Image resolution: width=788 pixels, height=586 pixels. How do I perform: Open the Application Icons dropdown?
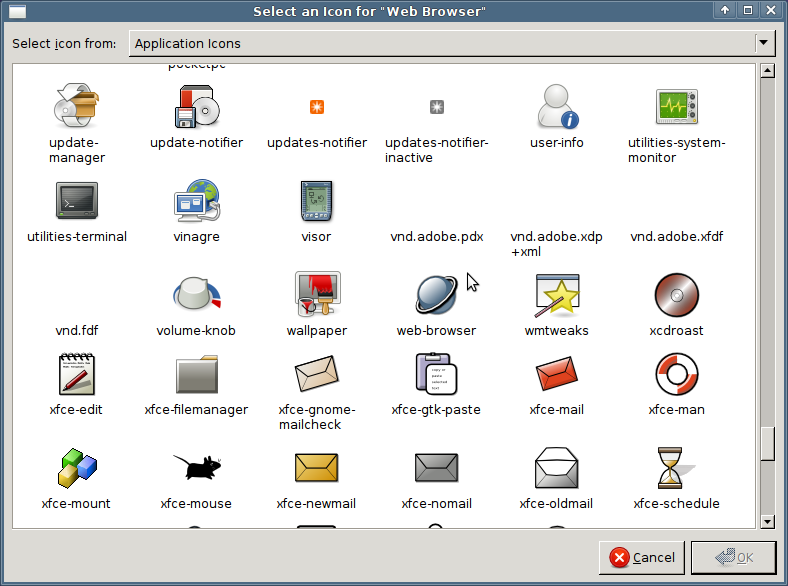coord(441,43)
